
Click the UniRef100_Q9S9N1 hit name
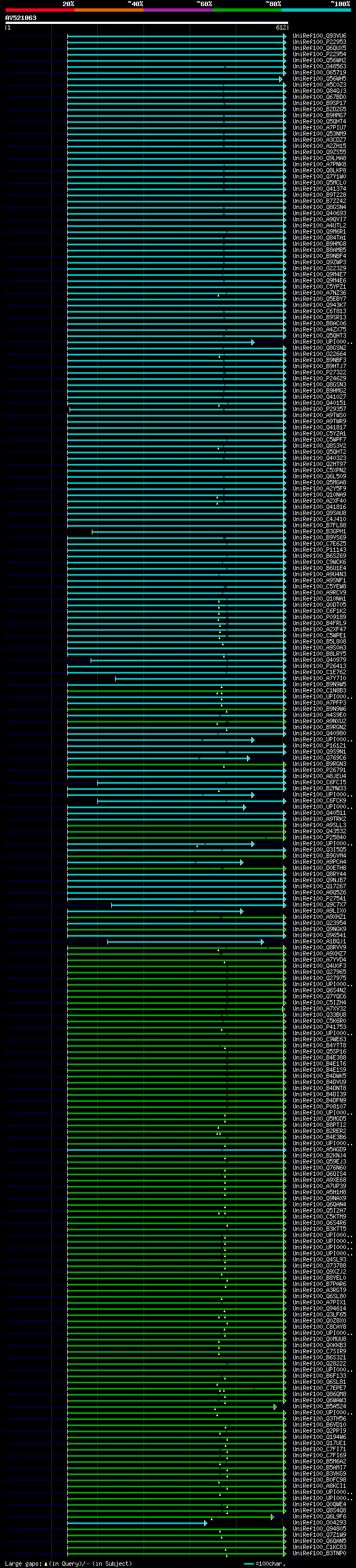click(x=319, y=752)
